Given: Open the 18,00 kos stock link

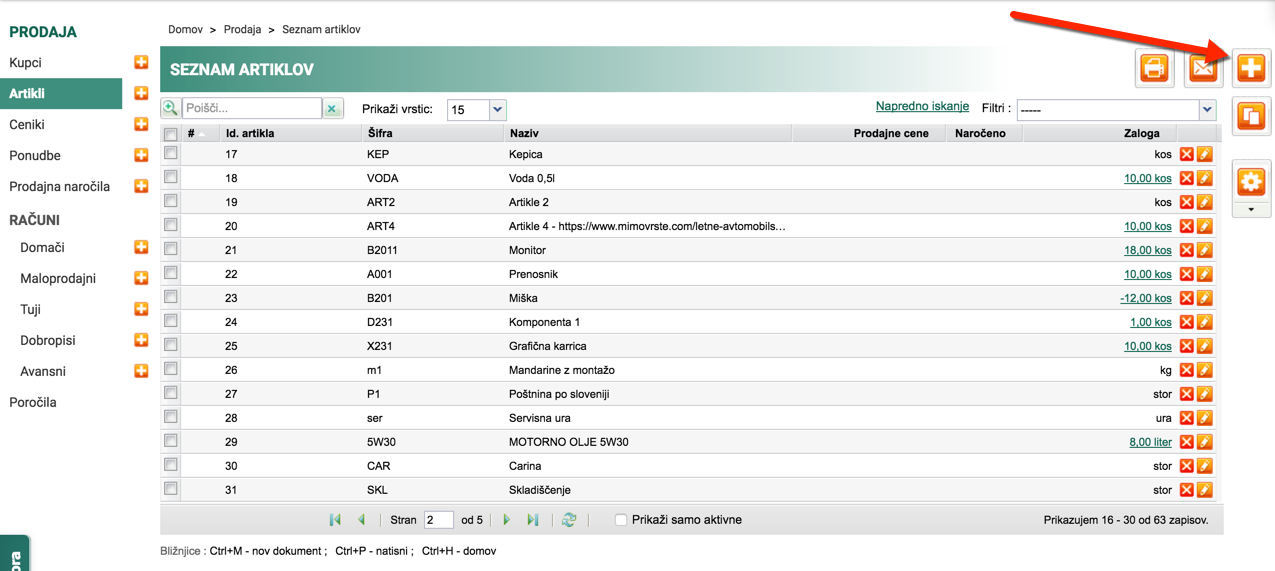Looking at the screenshot, I should (x=1148, y=250).
